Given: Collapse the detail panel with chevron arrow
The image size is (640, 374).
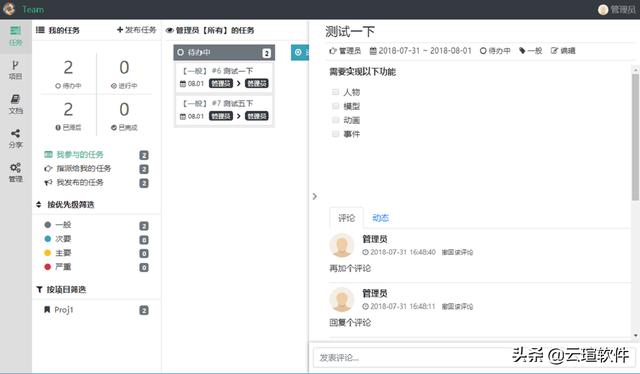Looking at the screenshot, I should [315, 196].
